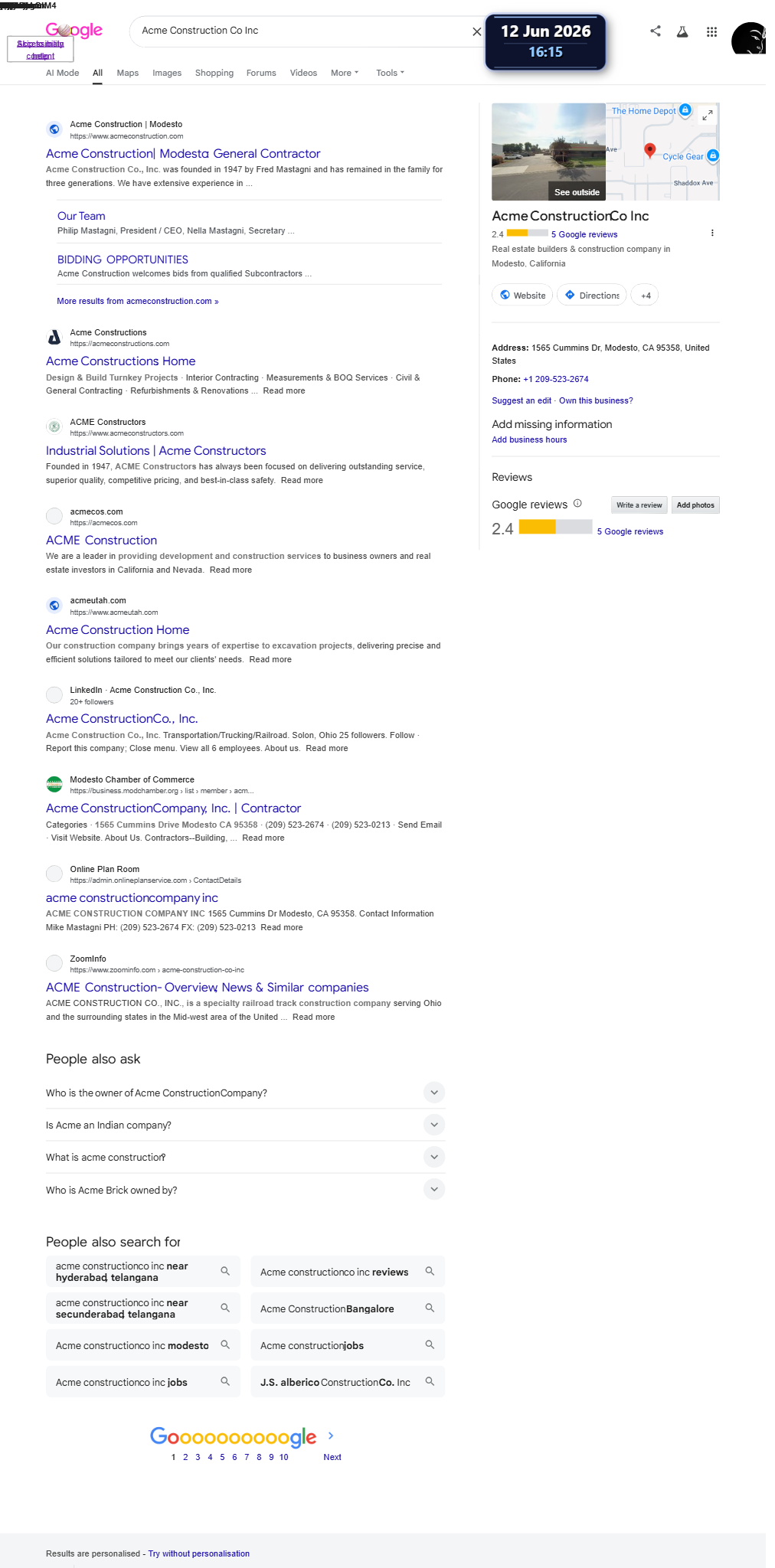This screenshot has height=1568, width=775.
Task: Open the Google apps grid icon
Action: (711, 31)
